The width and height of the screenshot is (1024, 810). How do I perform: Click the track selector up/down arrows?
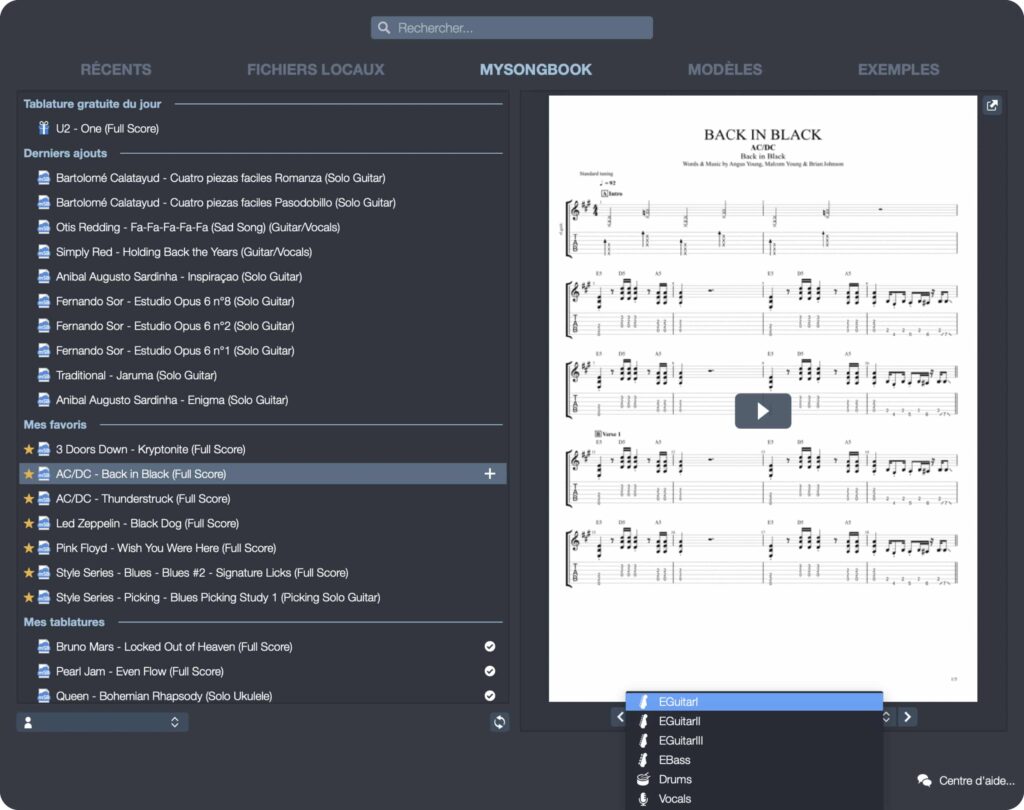coord(886,717)
